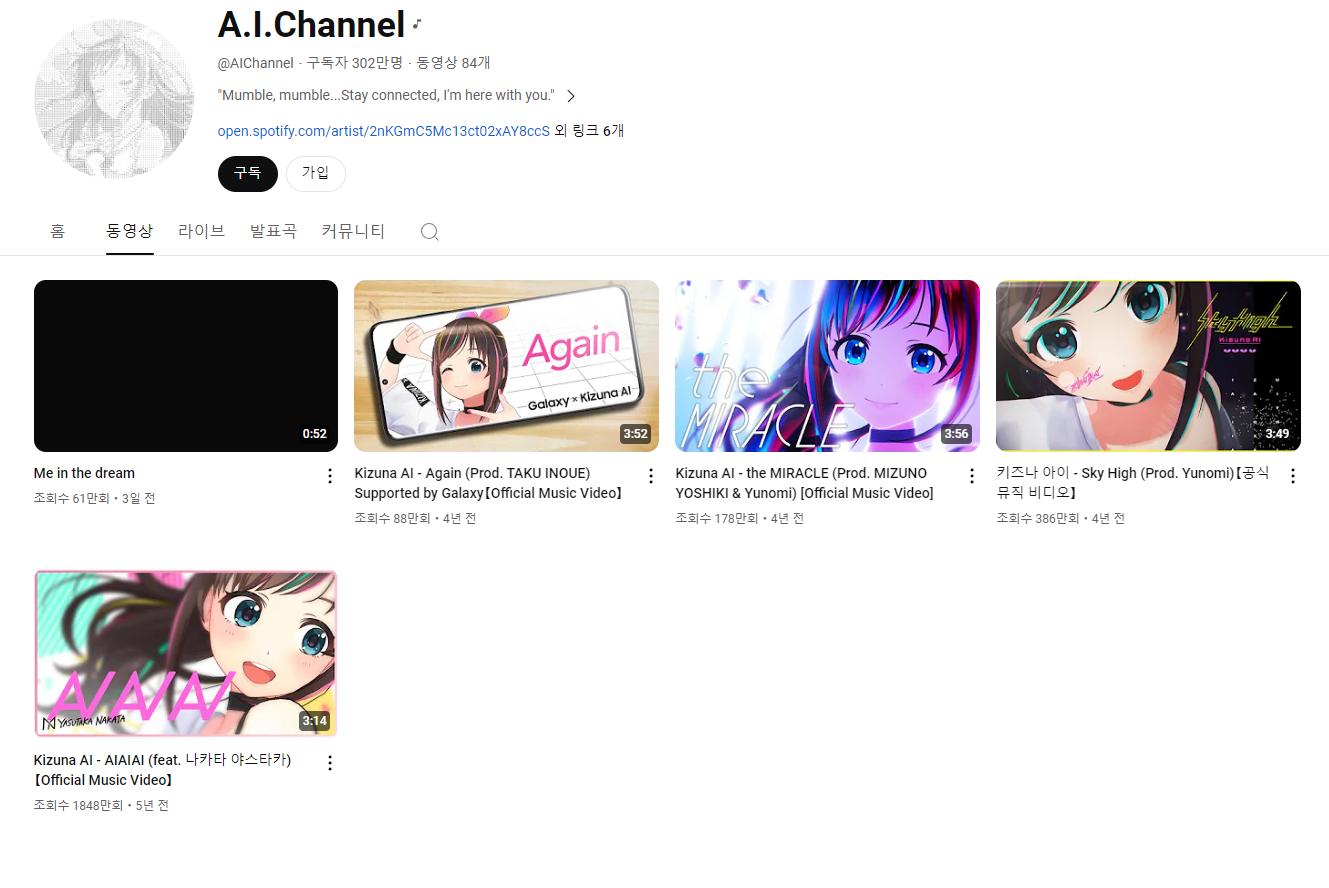This screenshot has width=1329, height=888.
Task: Go to the 발표곡 tab
Action: coord(273,231)
